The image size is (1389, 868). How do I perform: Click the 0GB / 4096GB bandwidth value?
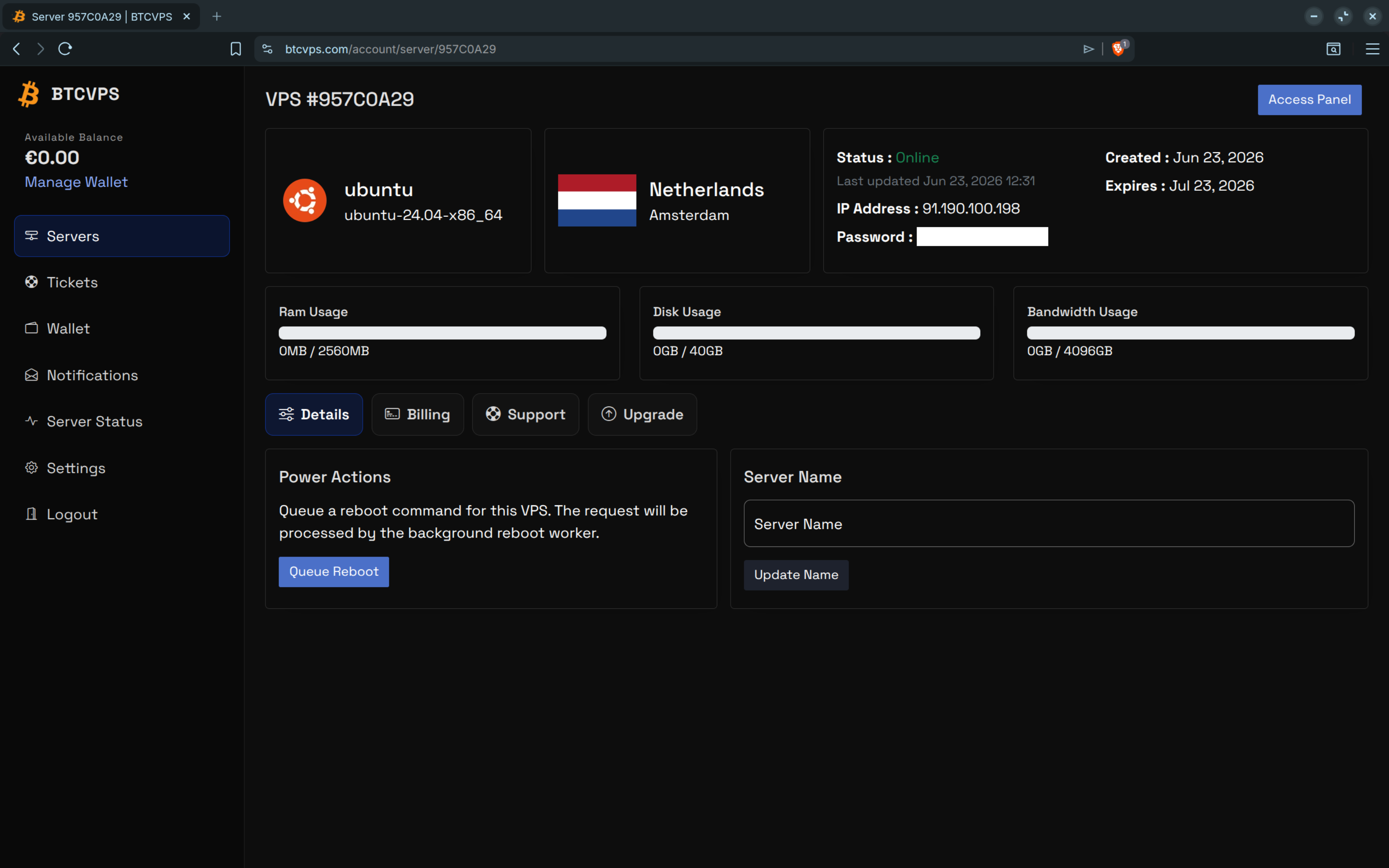pos(1070,351)
